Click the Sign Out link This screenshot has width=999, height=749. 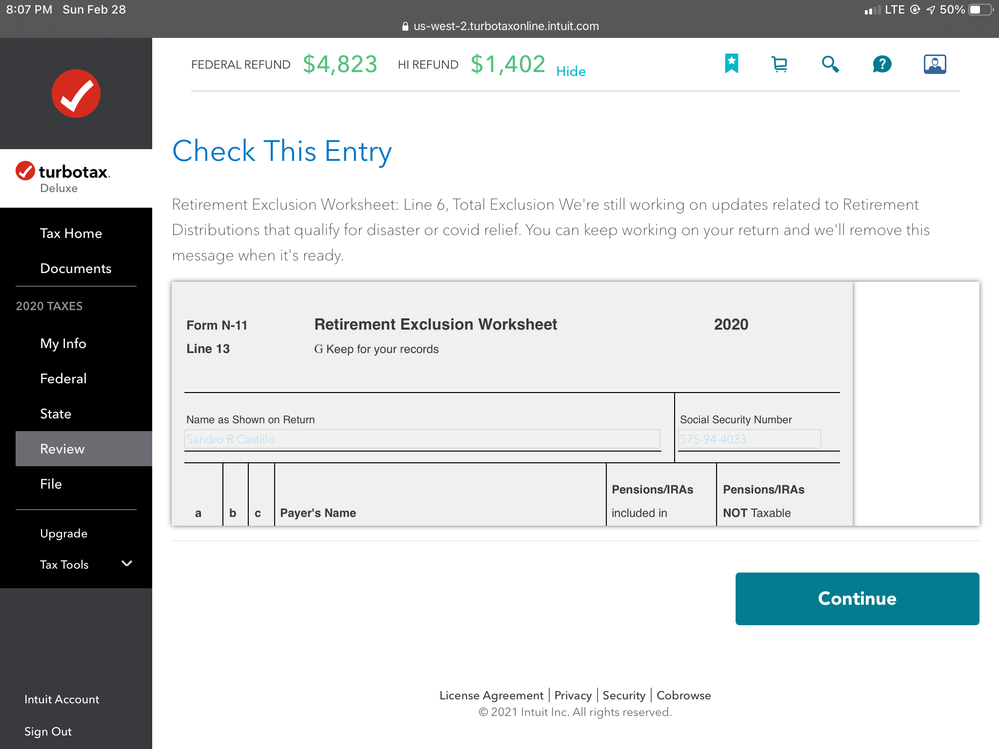point(48,731)
